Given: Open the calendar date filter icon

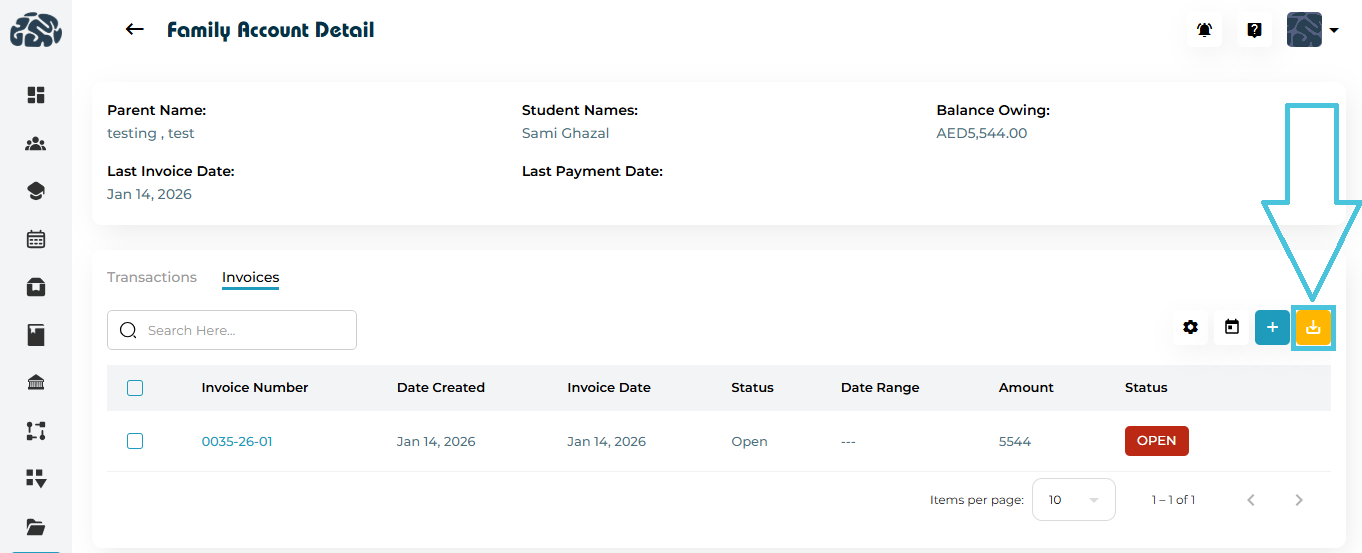Looking at the screenshot, I should (1232, 327).
